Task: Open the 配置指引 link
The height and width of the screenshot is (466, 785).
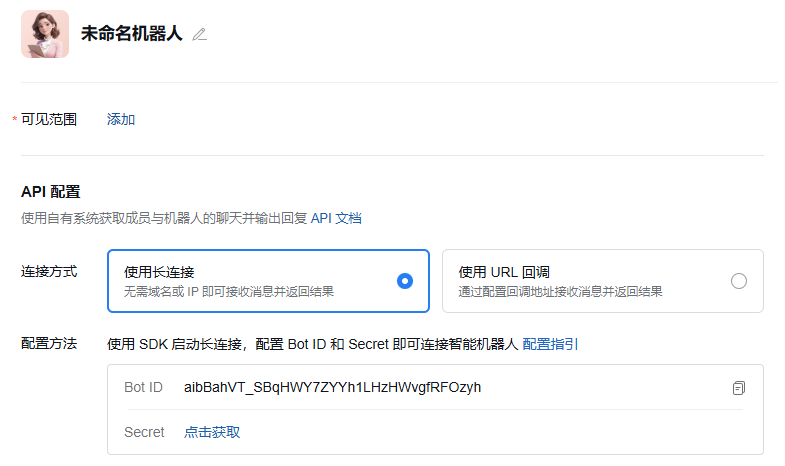Action: 550,344
